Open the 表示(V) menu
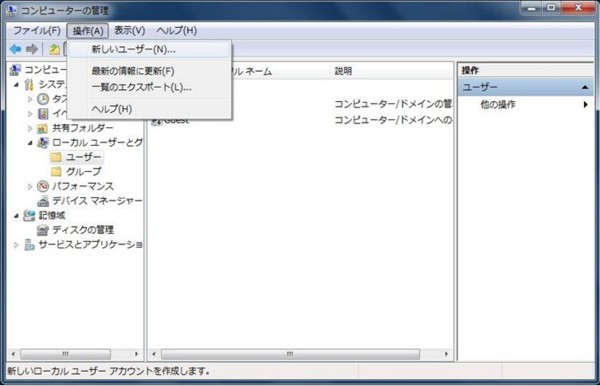The width and height of the screenshot is (600, 386). (x=130, y=31)
